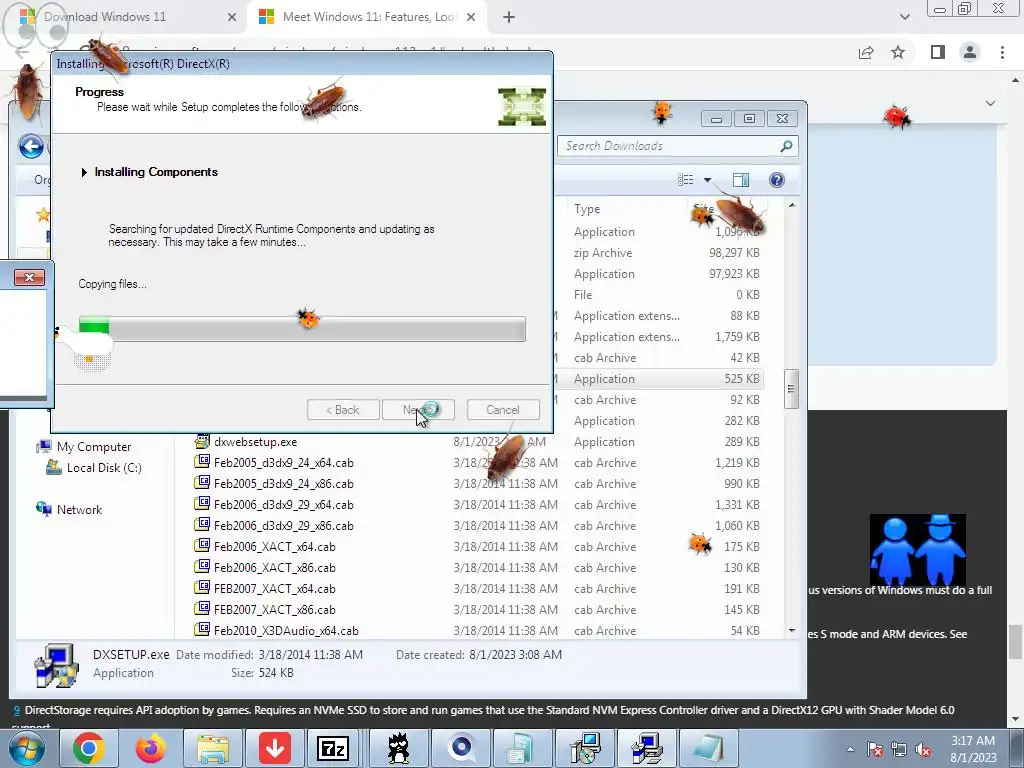This screenshot has height=768, width=1024.
Task: Open the magnifier taskbar application
Action: pos(460,748)
